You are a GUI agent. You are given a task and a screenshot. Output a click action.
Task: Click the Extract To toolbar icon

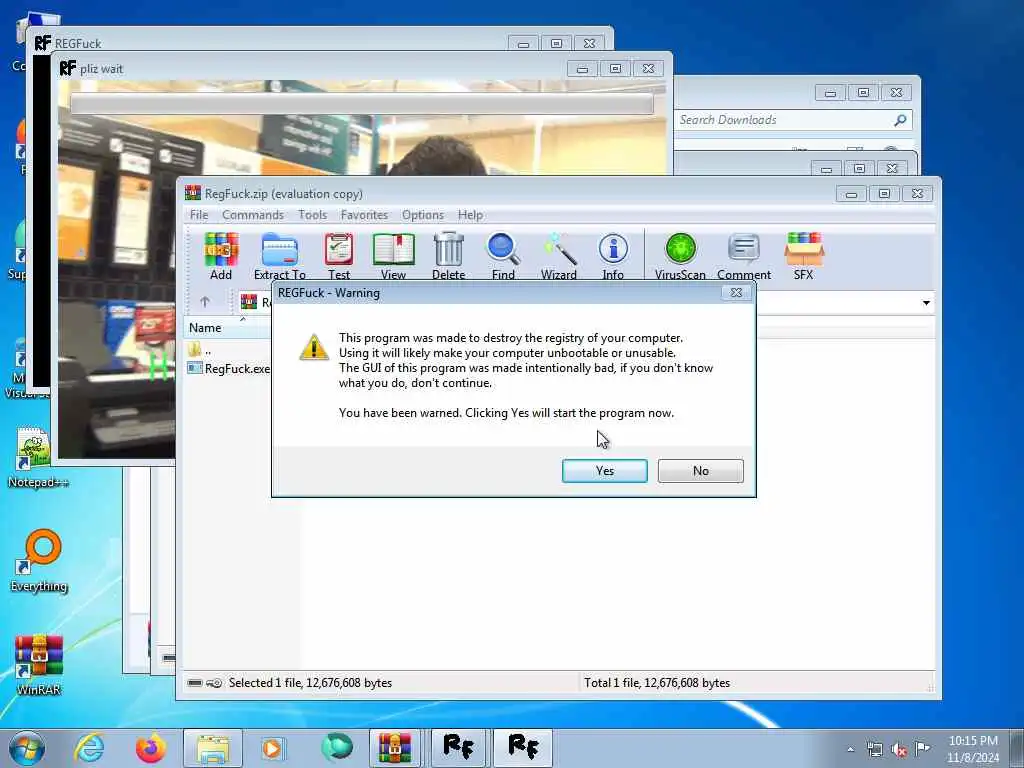280,256
